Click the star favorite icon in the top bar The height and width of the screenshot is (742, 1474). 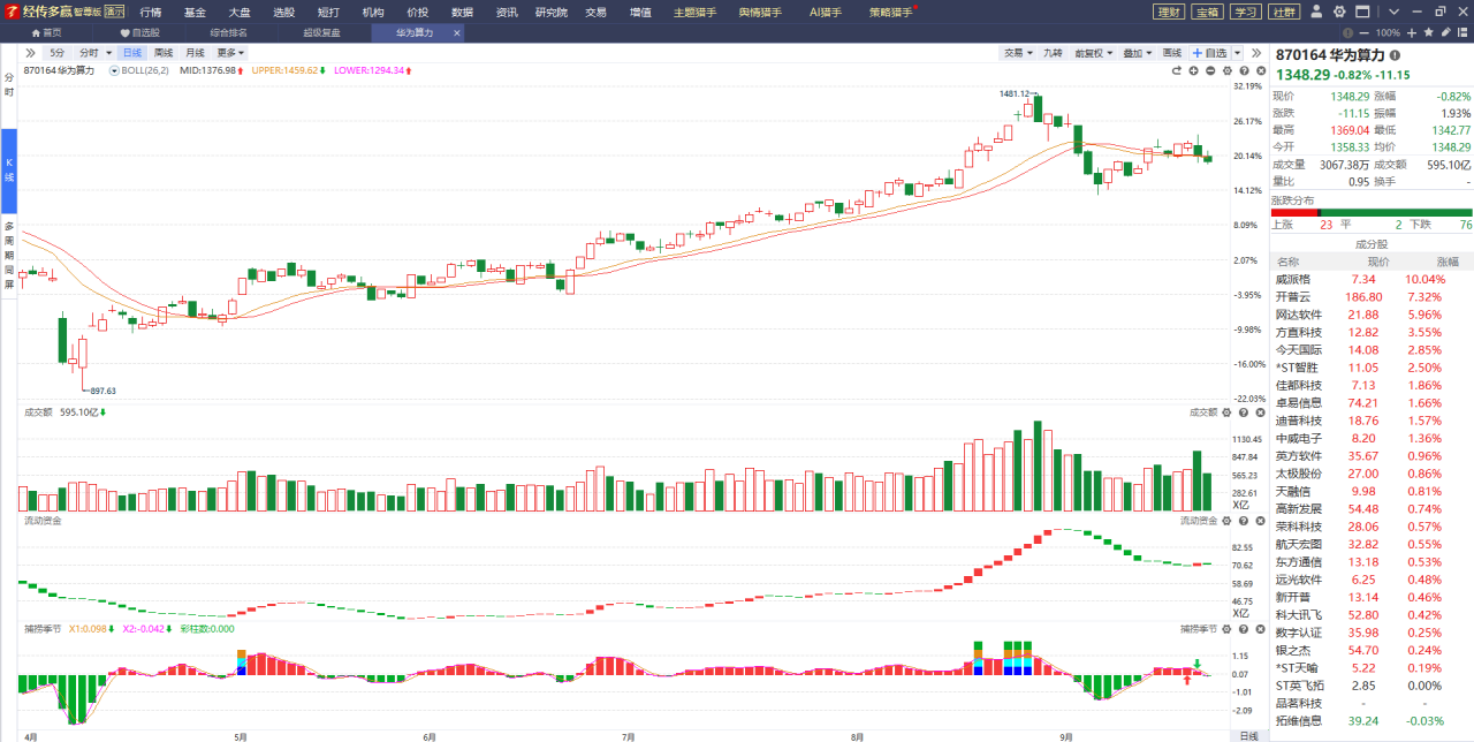[1429, 32]
